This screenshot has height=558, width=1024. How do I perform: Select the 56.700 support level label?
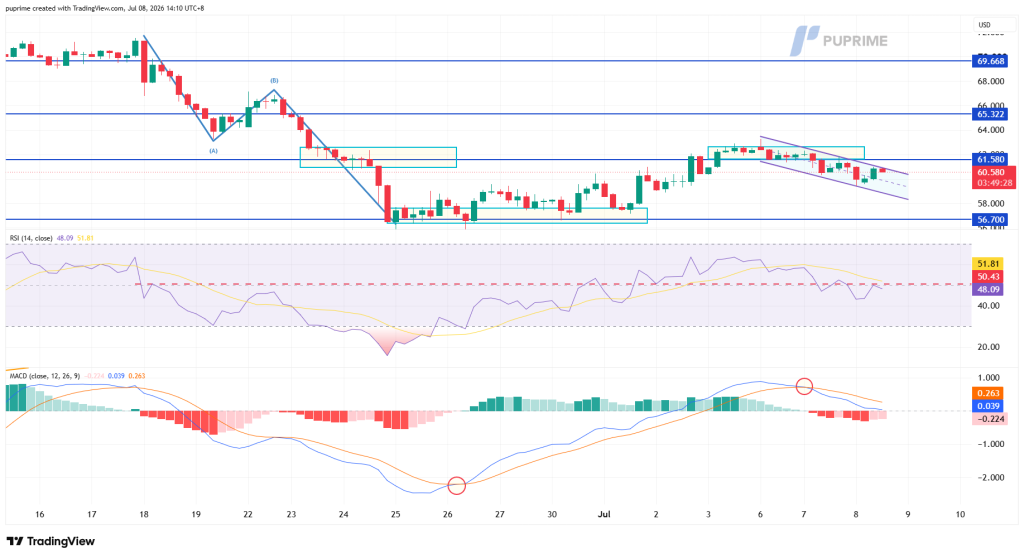click(990, 220)
